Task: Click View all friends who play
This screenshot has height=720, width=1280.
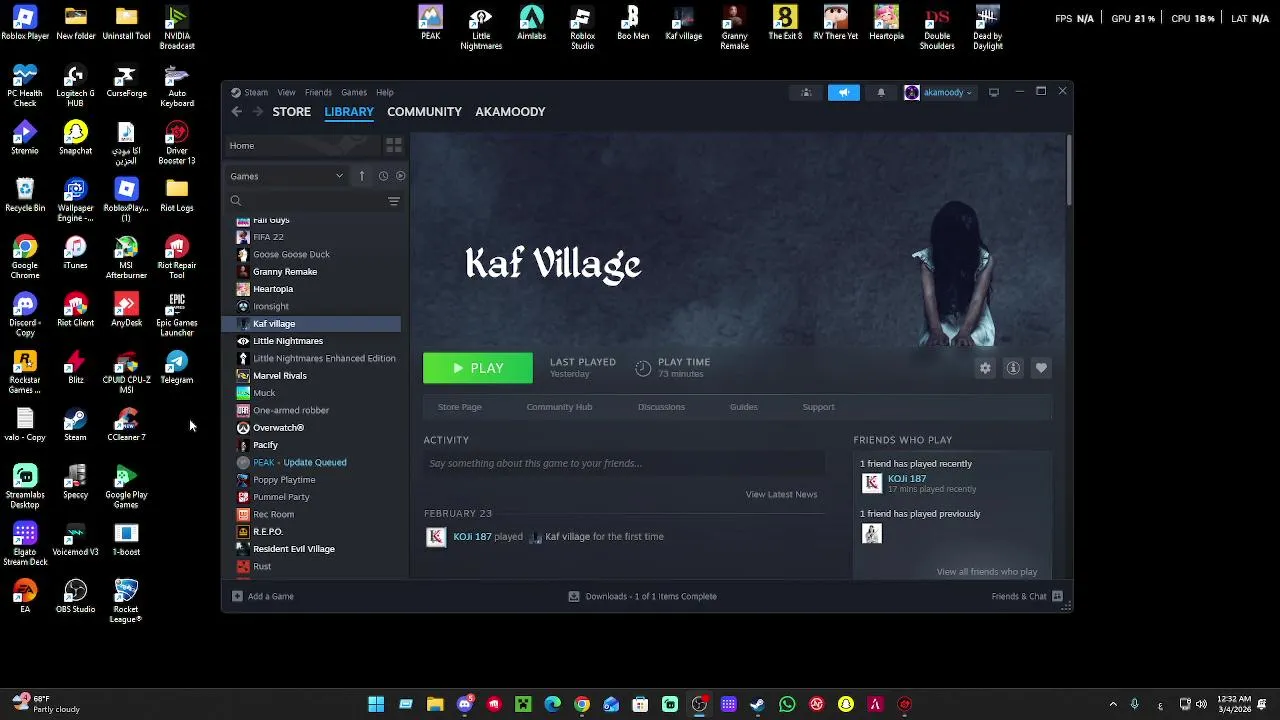Action: (987, 572)
